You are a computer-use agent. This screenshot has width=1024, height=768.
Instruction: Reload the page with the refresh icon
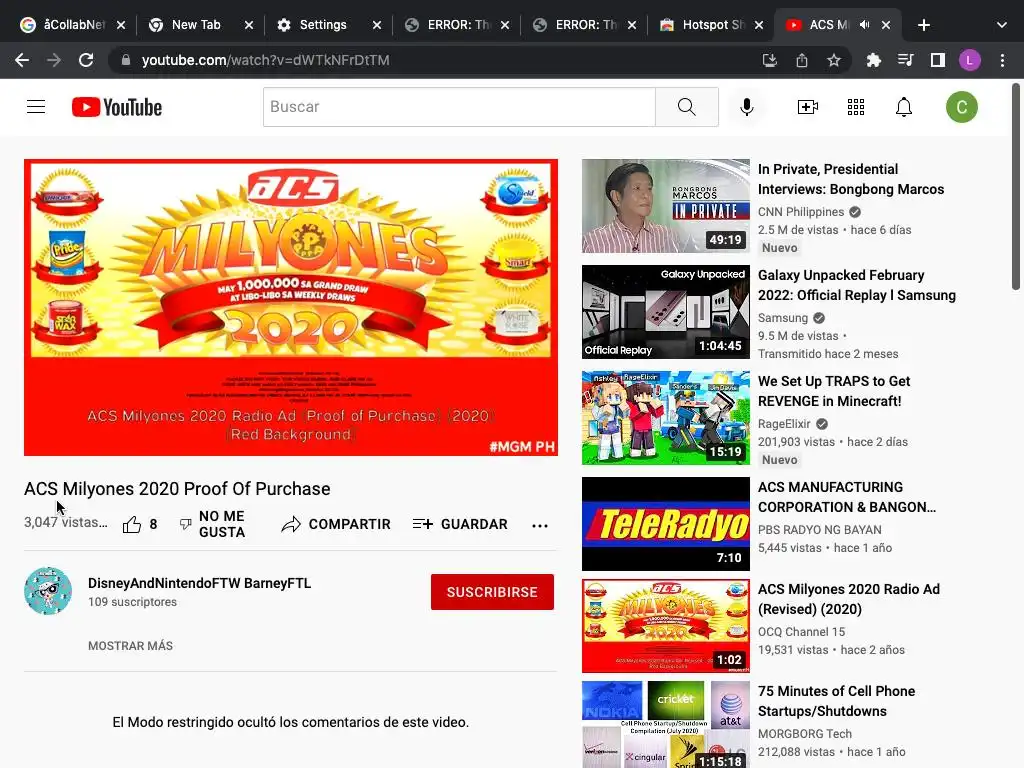tap(86, 60)
